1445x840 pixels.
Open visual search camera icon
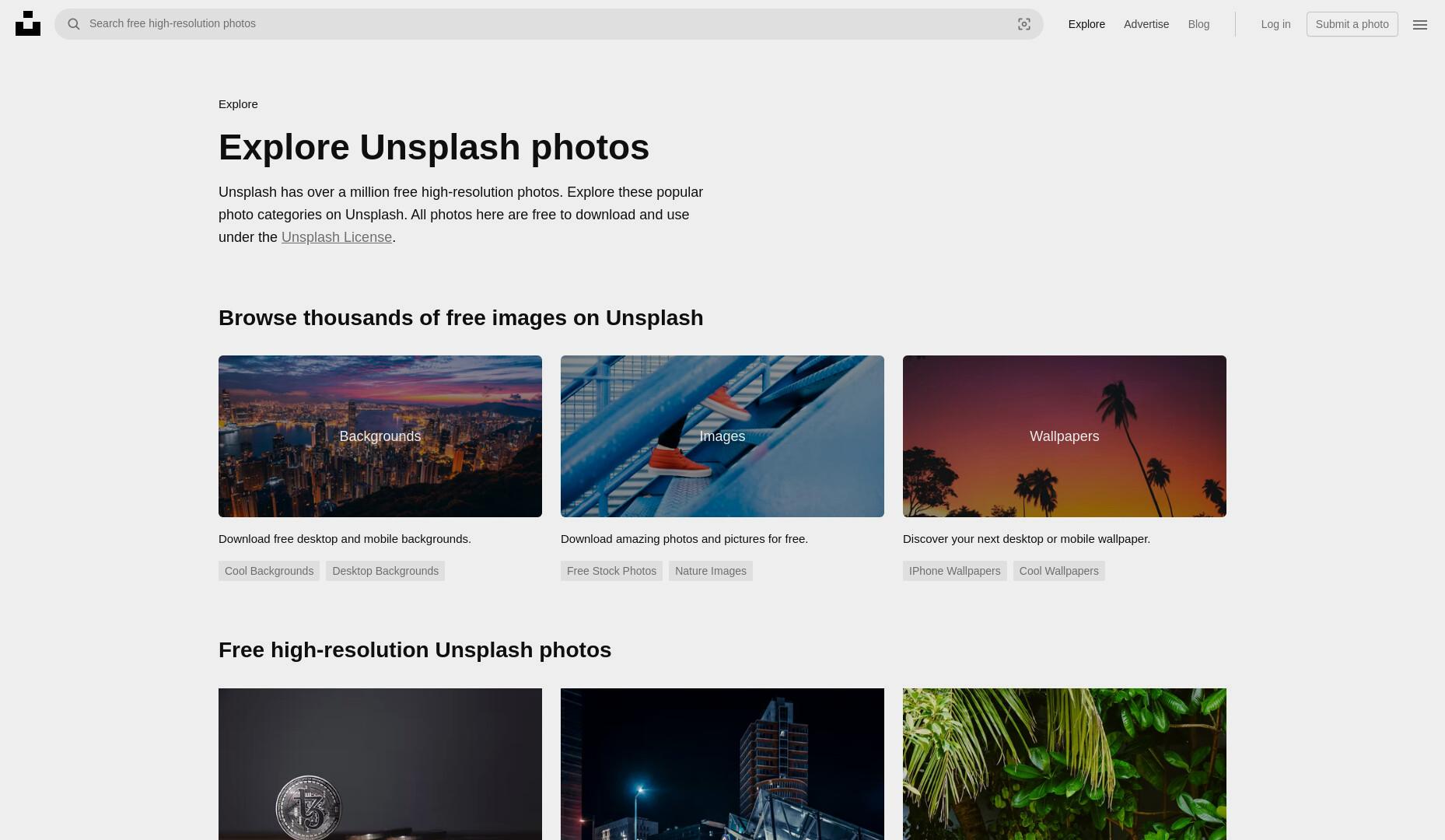[1024, 24]
